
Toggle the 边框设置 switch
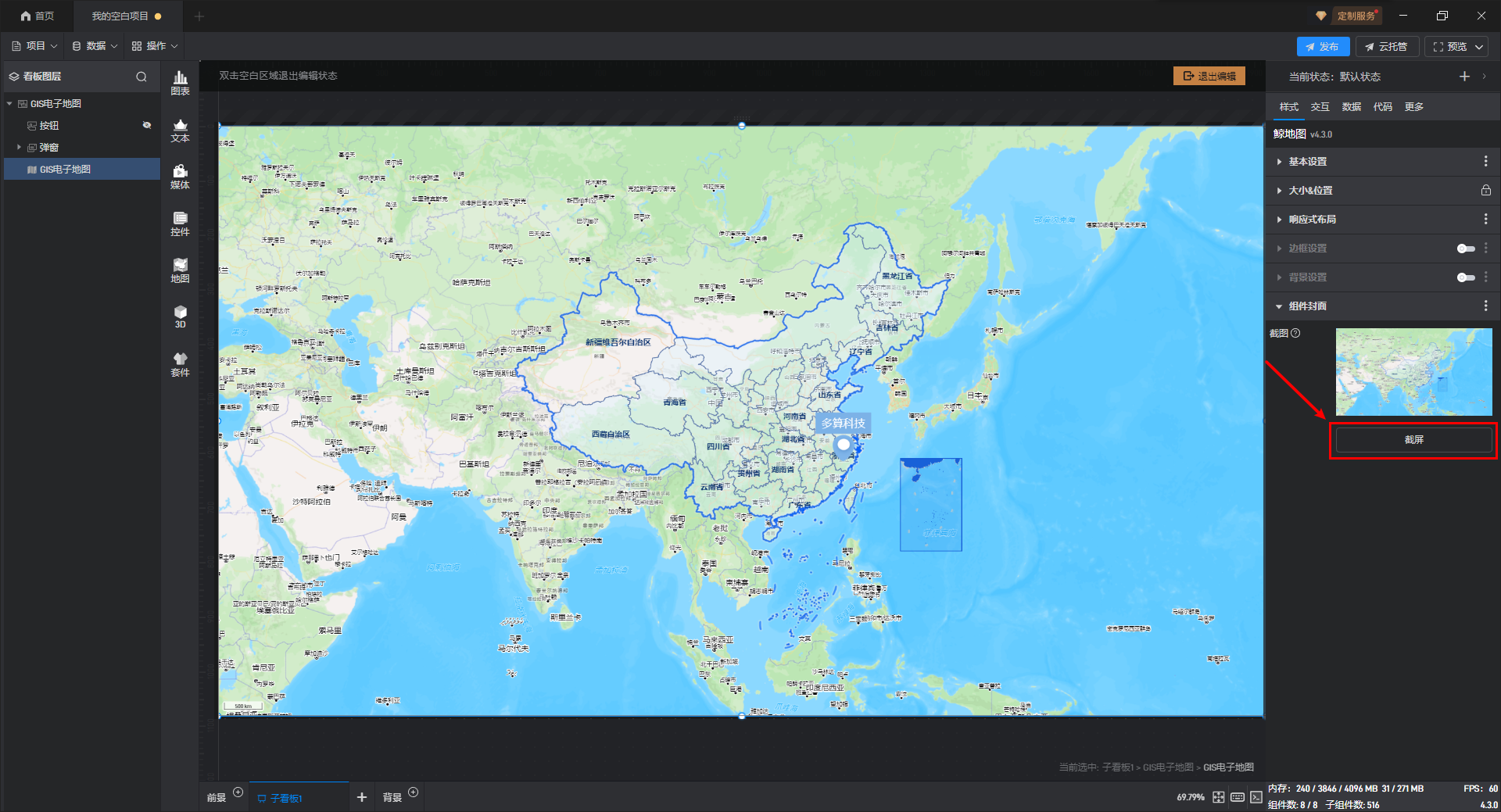(x=1466, y=249)
